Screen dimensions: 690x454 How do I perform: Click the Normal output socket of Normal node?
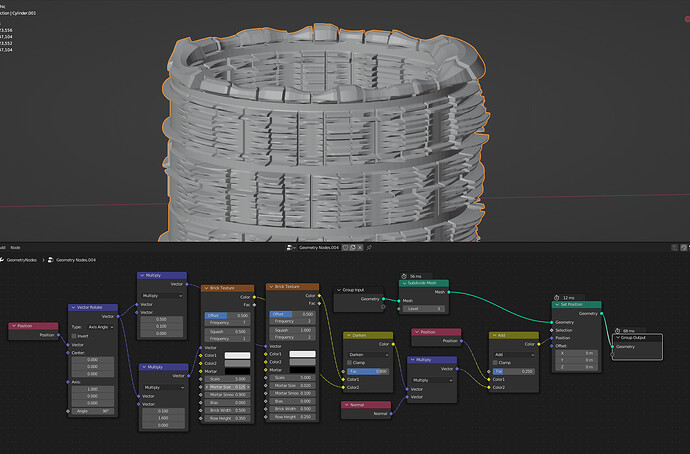point(391,414)
